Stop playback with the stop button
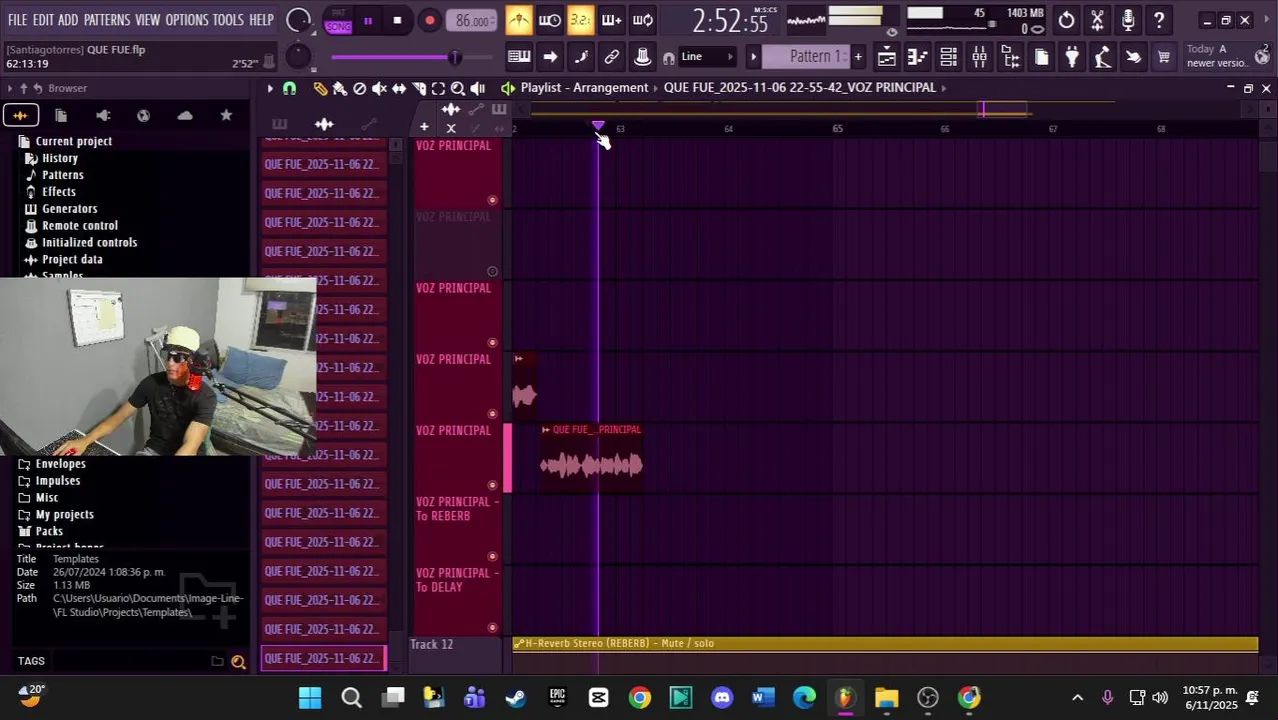This screenshot has height=720, width=1278. (x=397, y=21)
